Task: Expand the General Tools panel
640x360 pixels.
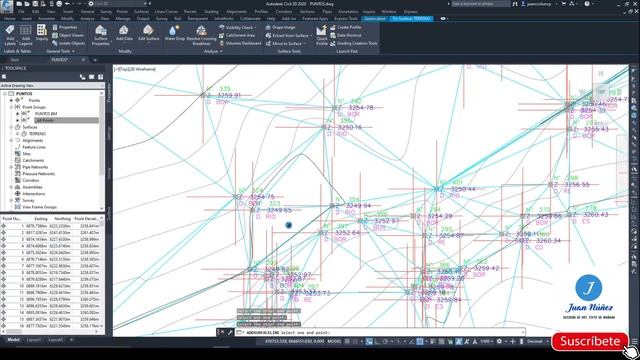Action: (60, 51)
